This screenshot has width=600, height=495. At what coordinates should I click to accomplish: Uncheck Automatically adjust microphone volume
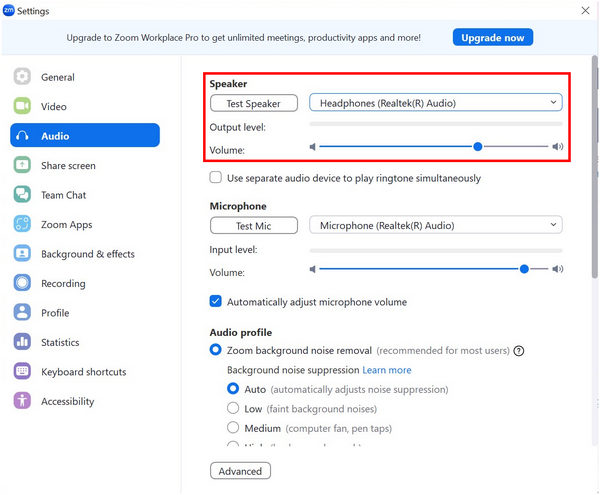tap(215, 301)
